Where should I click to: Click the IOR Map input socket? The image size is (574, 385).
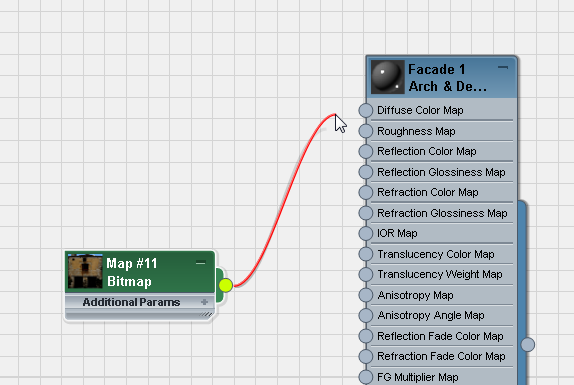point(365,233)
